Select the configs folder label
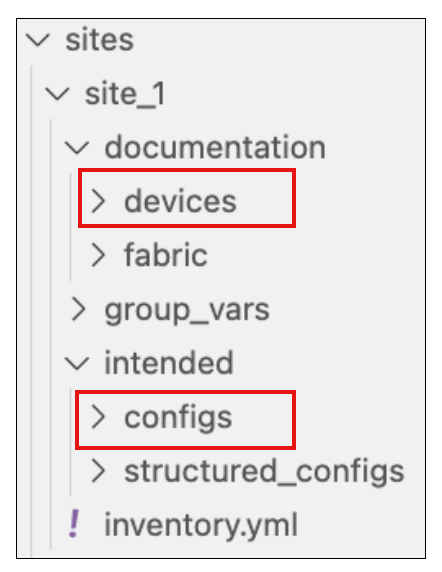 pyautogui.click(x=178, y=418)
